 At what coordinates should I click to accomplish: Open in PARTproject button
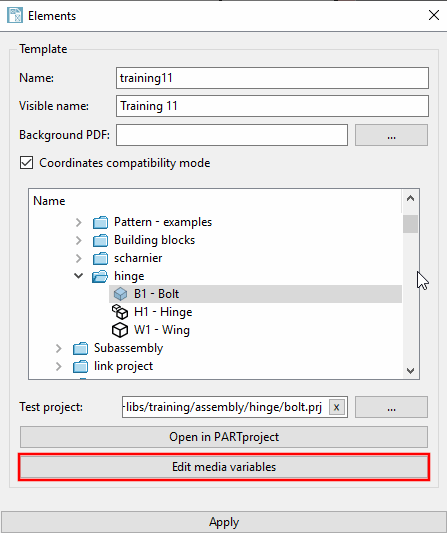pos(224,437)
